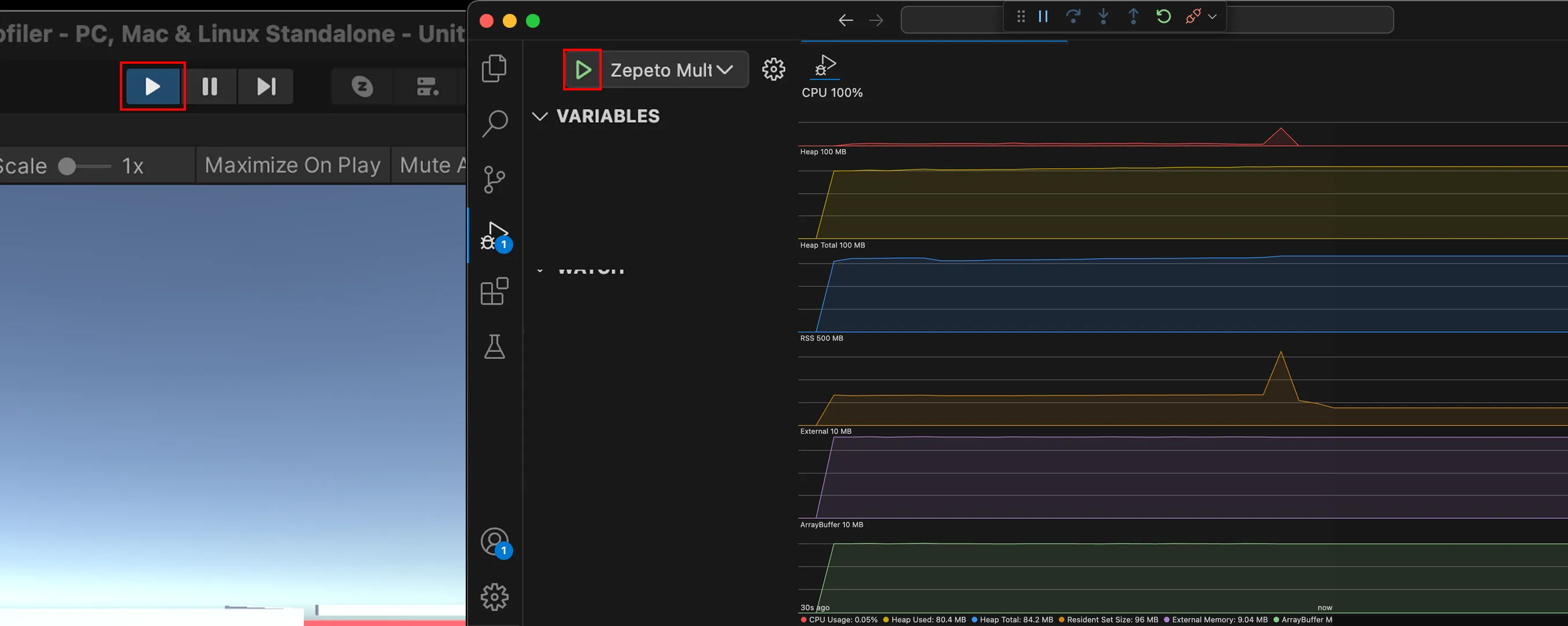
Task: Click the Zepeto logo button in Unity toolbar
Action: point(363,86)
